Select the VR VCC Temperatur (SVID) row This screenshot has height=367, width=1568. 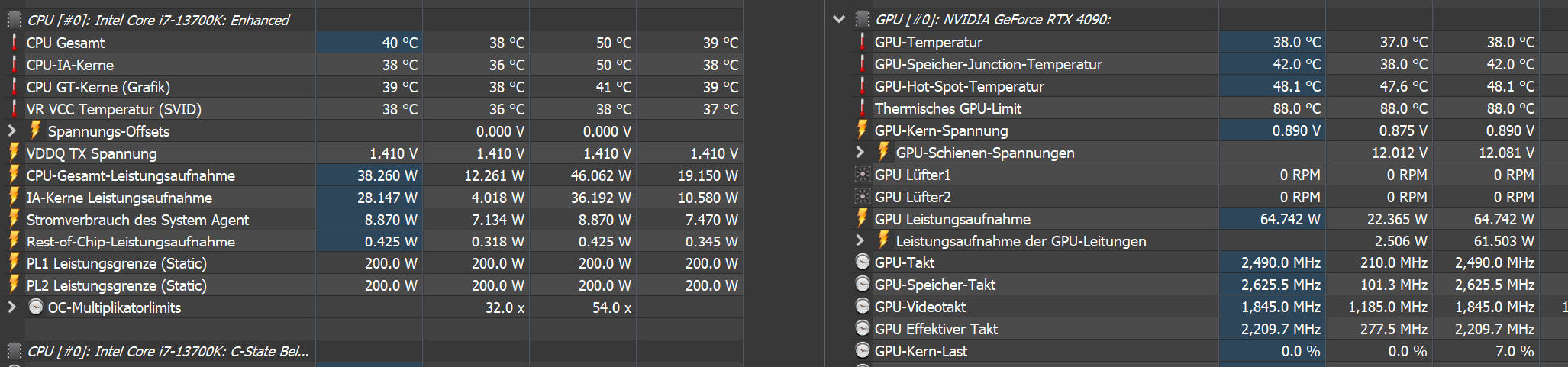373,109
